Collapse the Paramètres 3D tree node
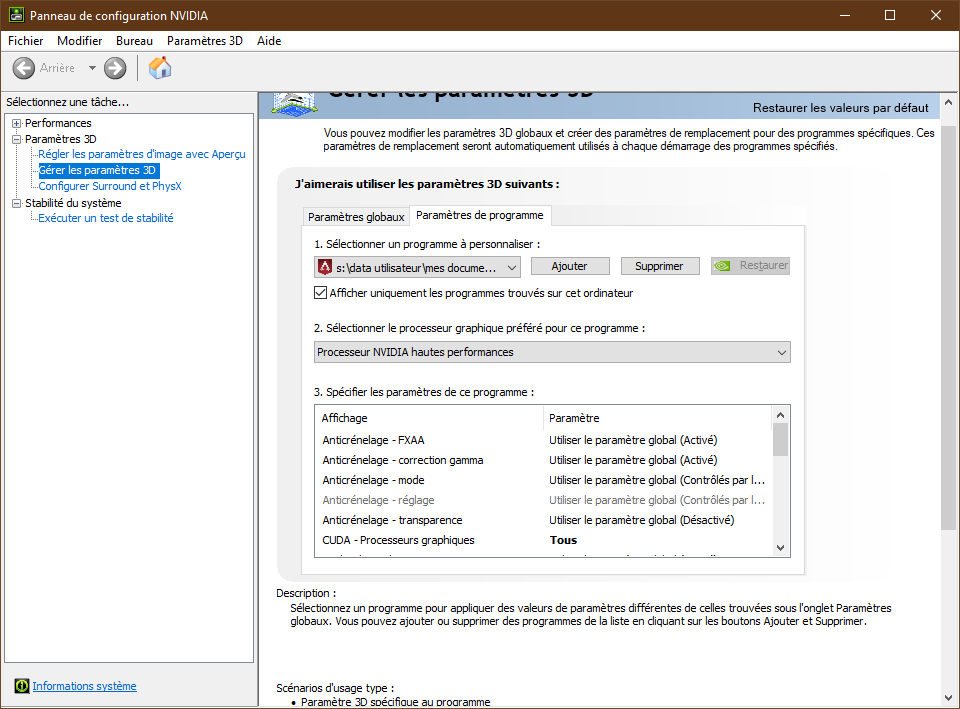This screenshot has width=960, height=709. (x=16, y=139)
